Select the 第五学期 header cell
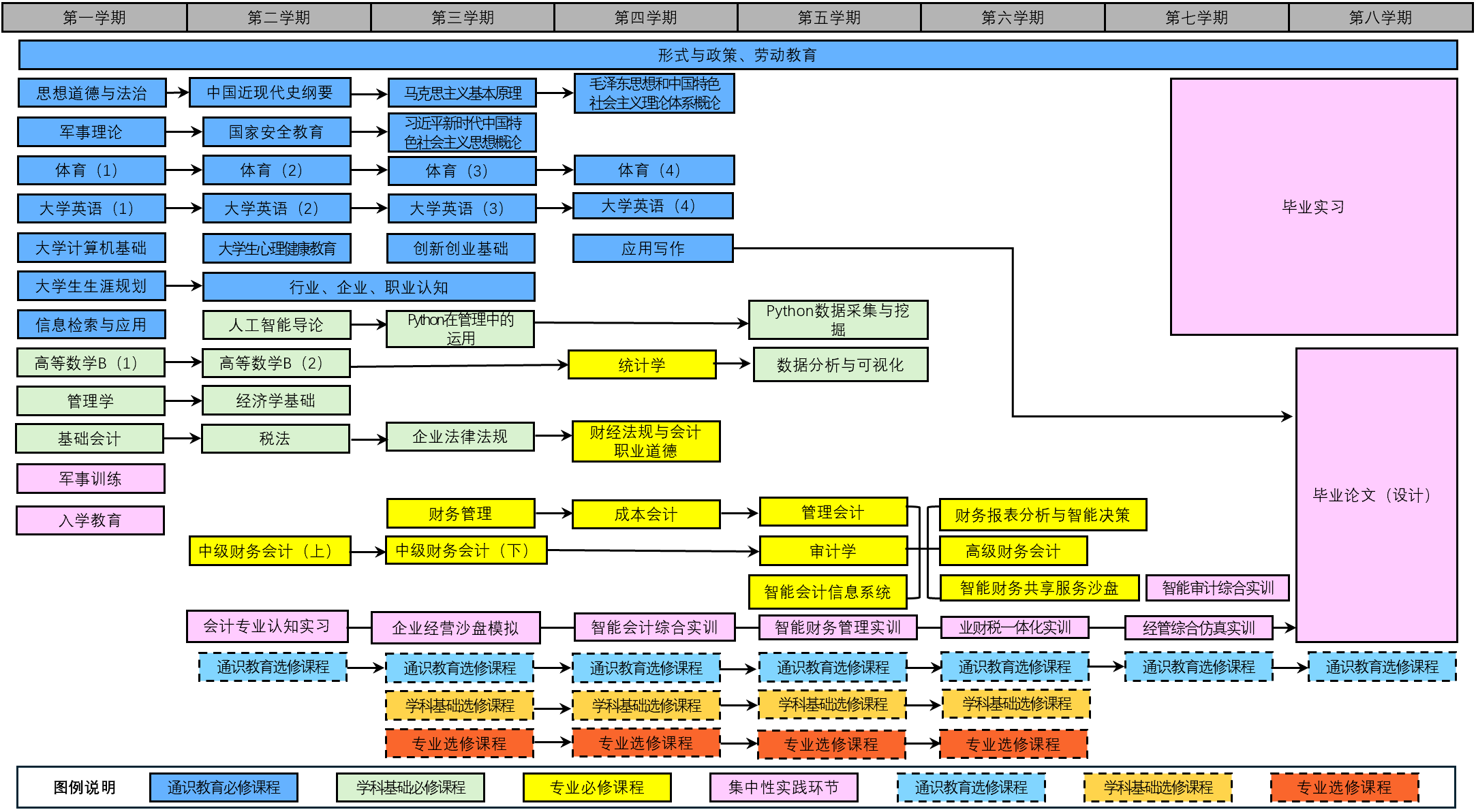The height and width of the screenshot is (812, 1476). (829, 18)
